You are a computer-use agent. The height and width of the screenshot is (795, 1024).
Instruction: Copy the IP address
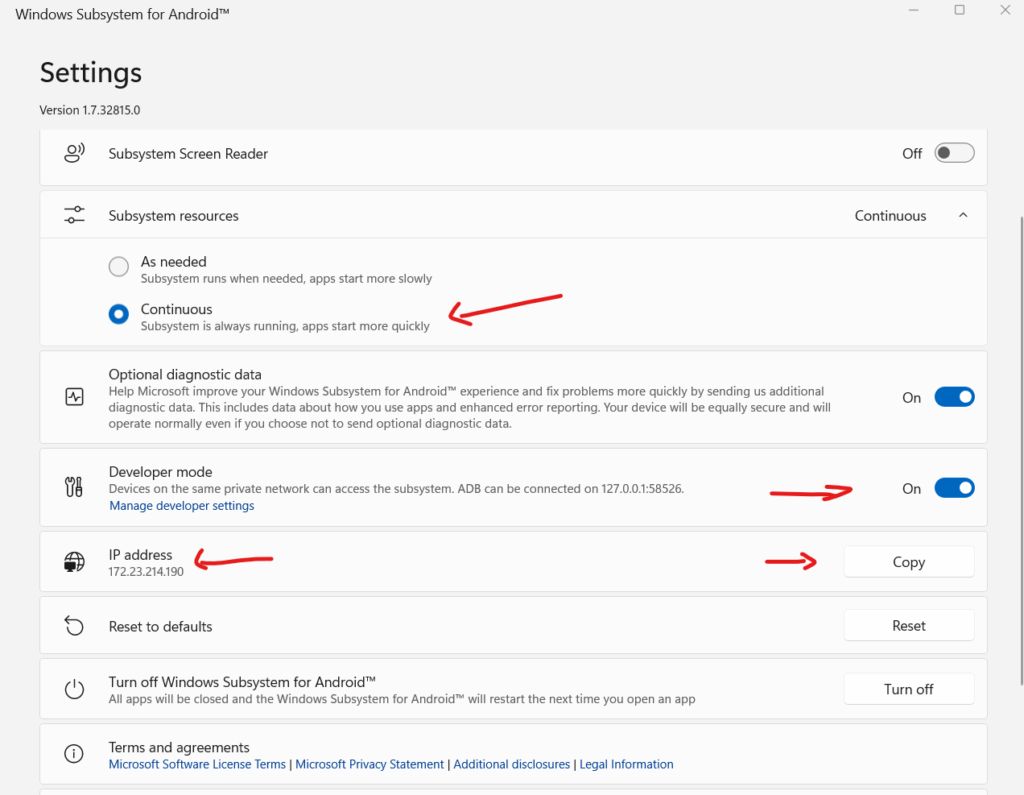pos(908,562)
